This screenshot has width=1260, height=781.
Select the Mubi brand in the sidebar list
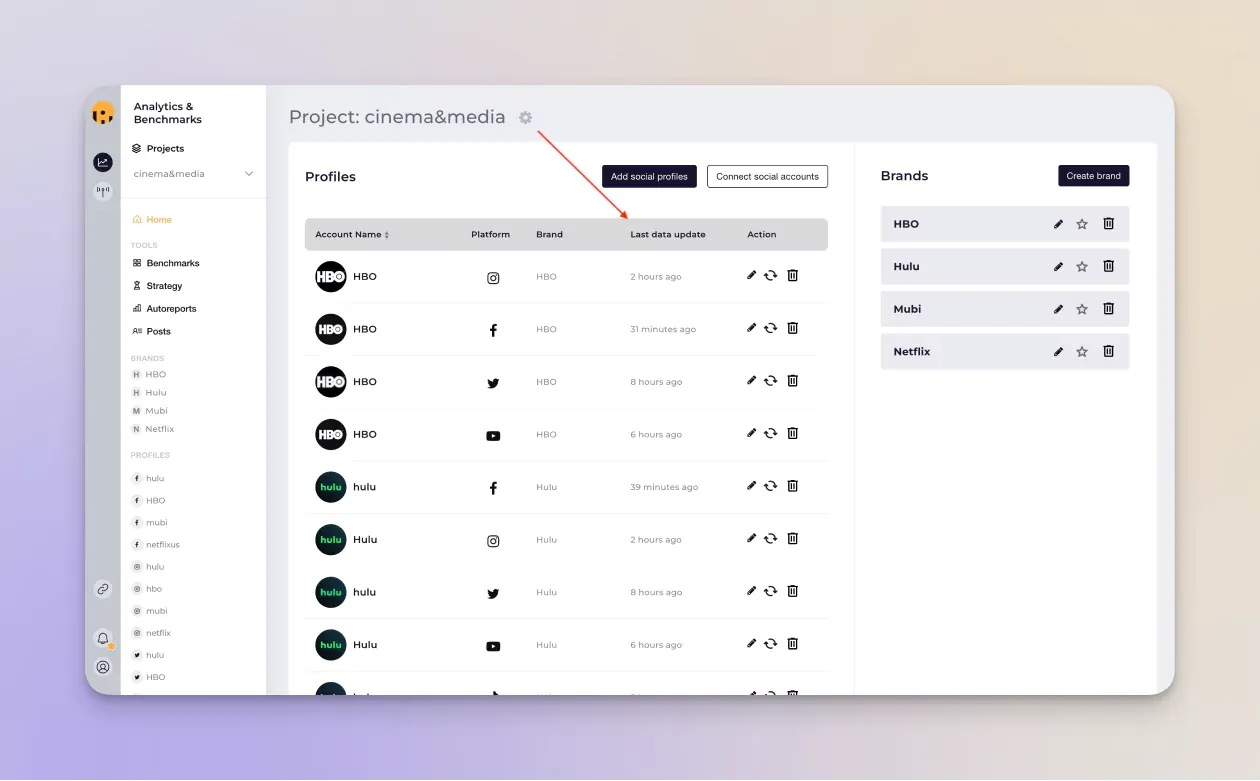150,411
